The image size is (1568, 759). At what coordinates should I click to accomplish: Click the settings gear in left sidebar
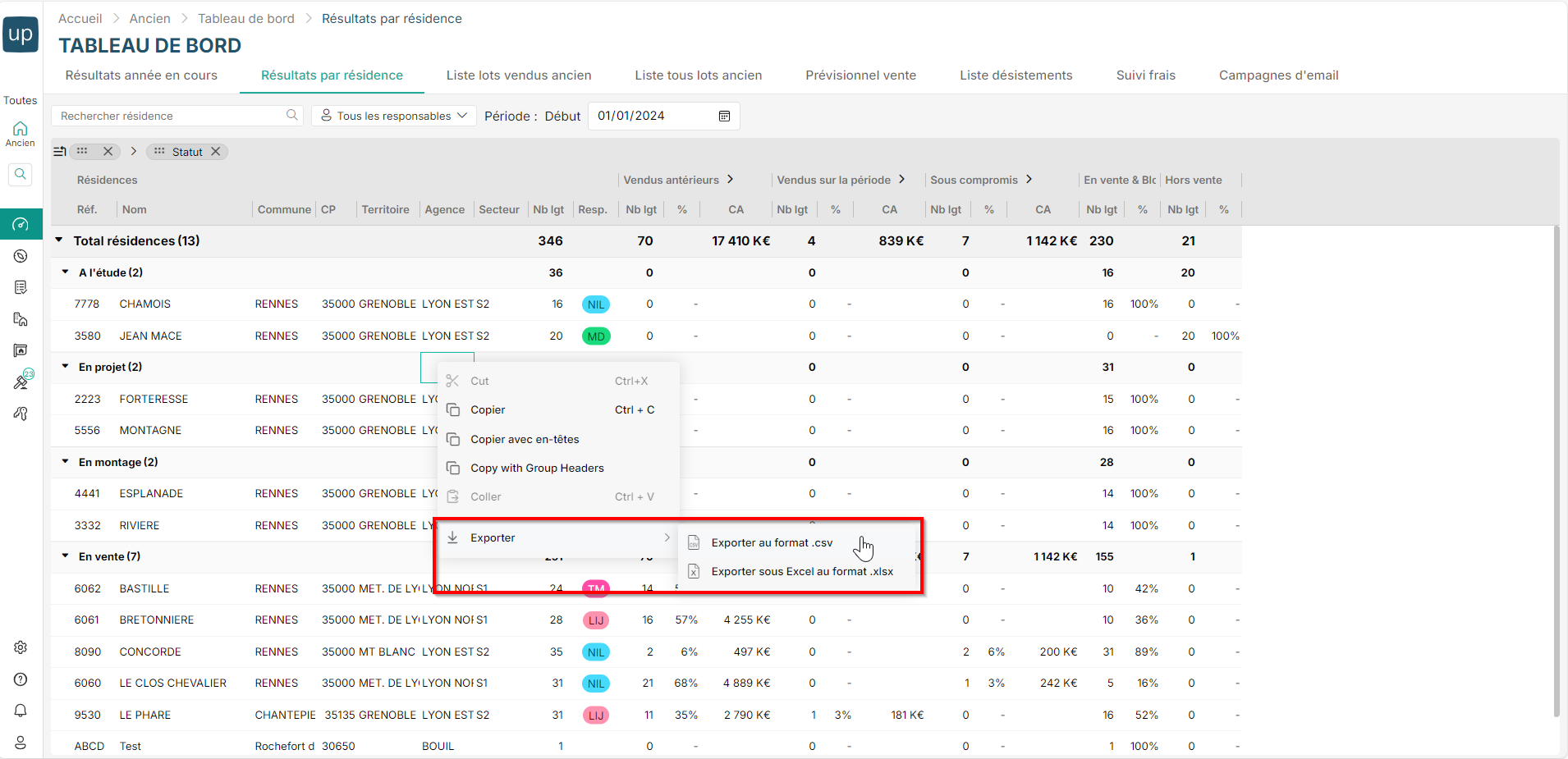pos(21,647)
